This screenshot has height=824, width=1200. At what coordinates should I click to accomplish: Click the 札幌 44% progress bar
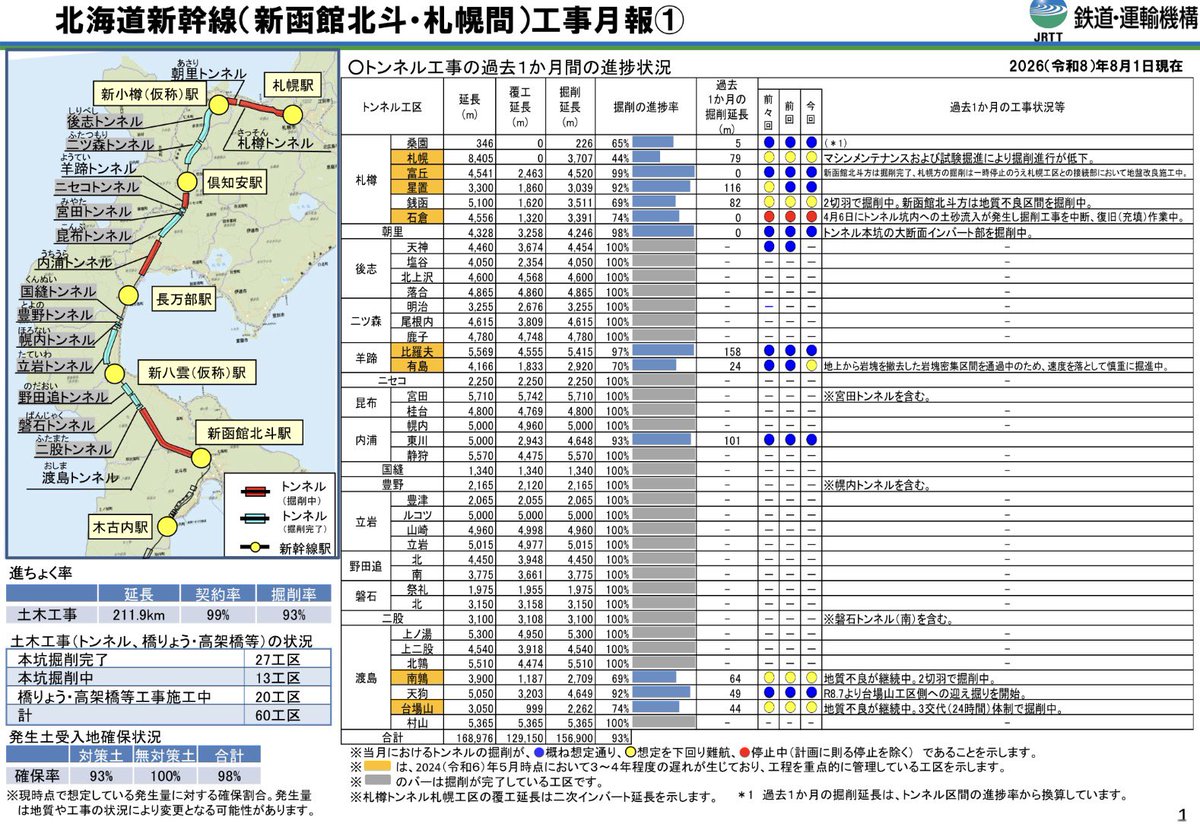point(646,157)
